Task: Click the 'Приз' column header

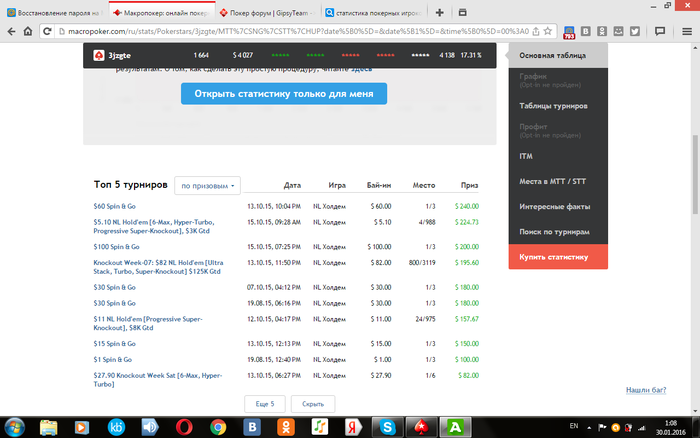Action: coord(469,185)
